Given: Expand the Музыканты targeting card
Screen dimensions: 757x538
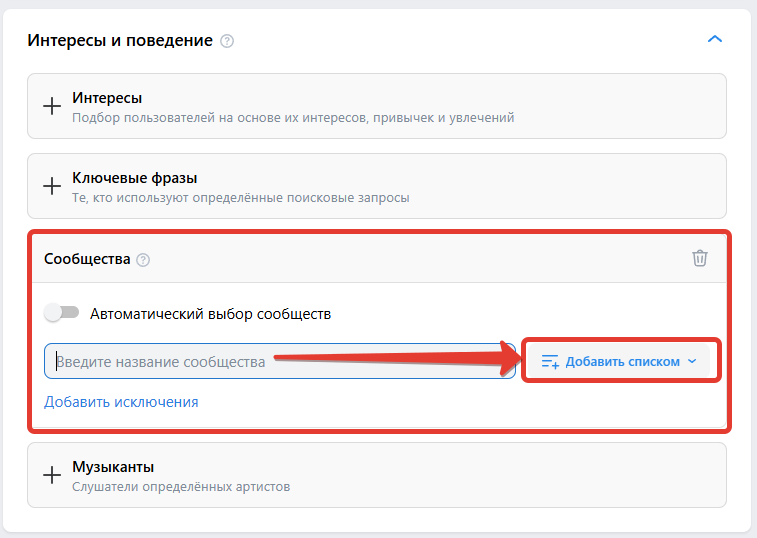Looking at the screenshot, I should 377,475.
